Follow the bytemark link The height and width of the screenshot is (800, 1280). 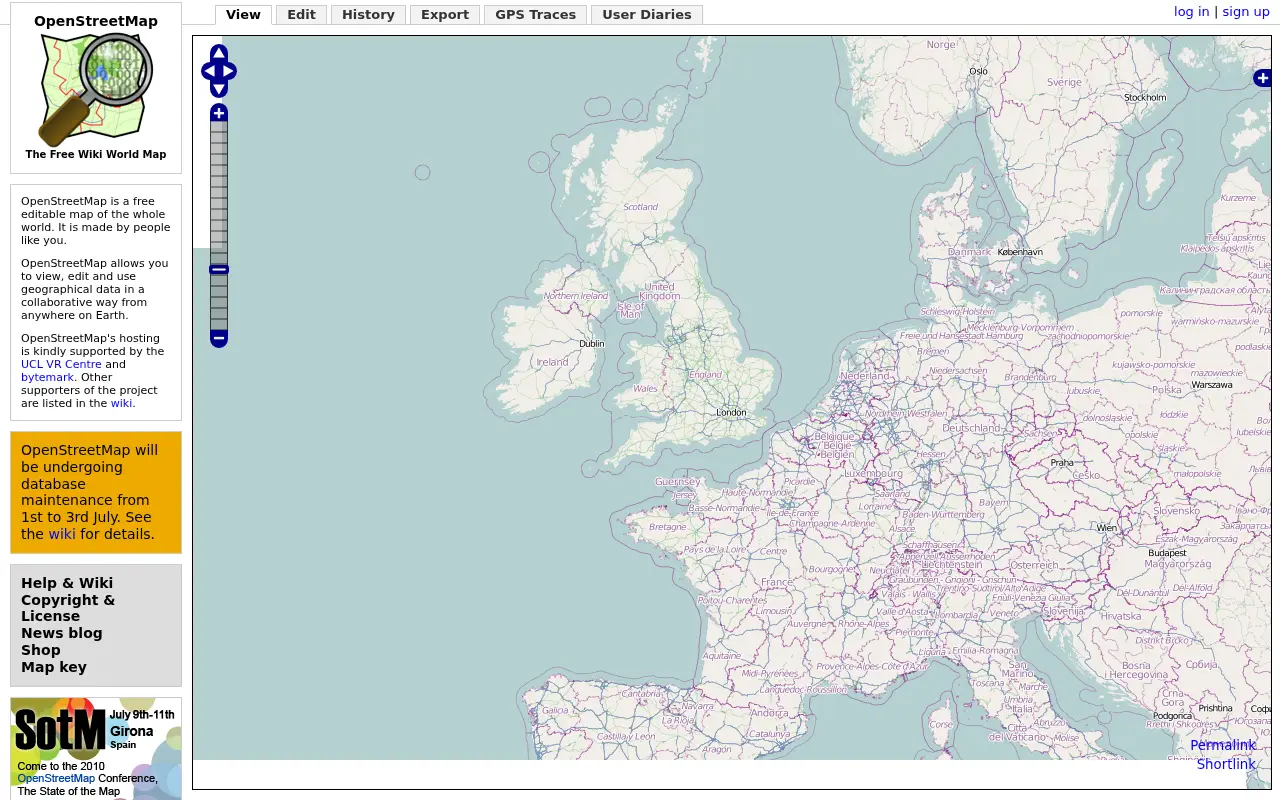point(47,377)
